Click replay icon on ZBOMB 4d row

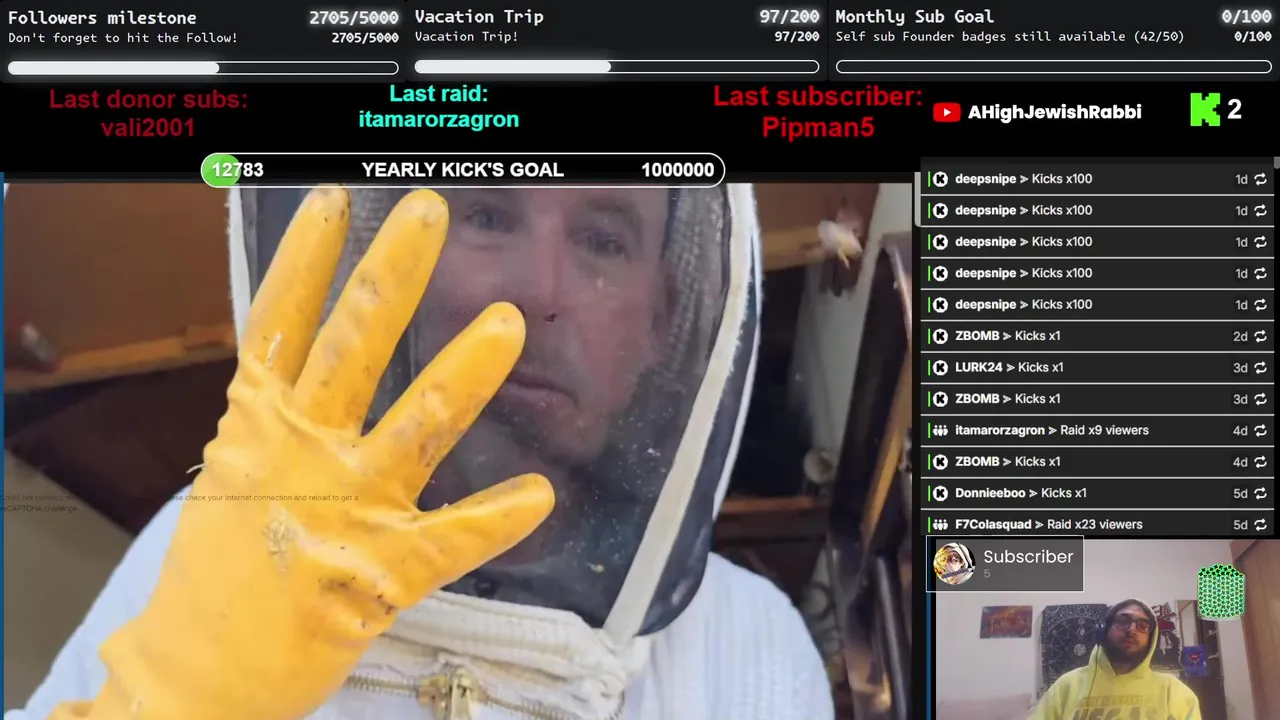1260,461
